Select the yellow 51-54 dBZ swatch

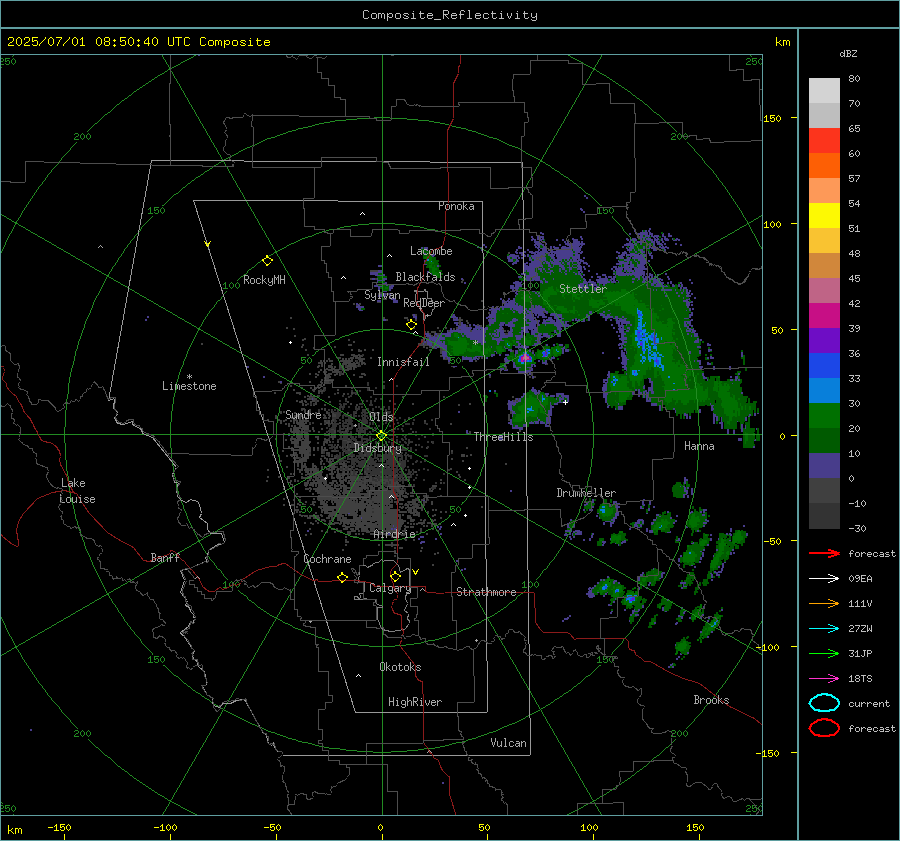click(x=824, y=216)
